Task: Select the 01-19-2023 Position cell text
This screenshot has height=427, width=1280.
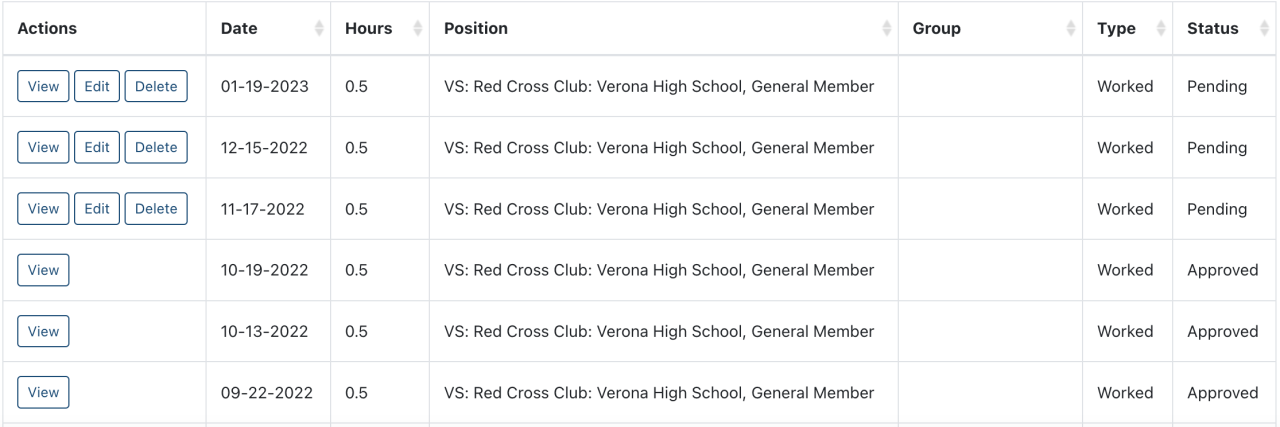Action: (x=659, y=86)
